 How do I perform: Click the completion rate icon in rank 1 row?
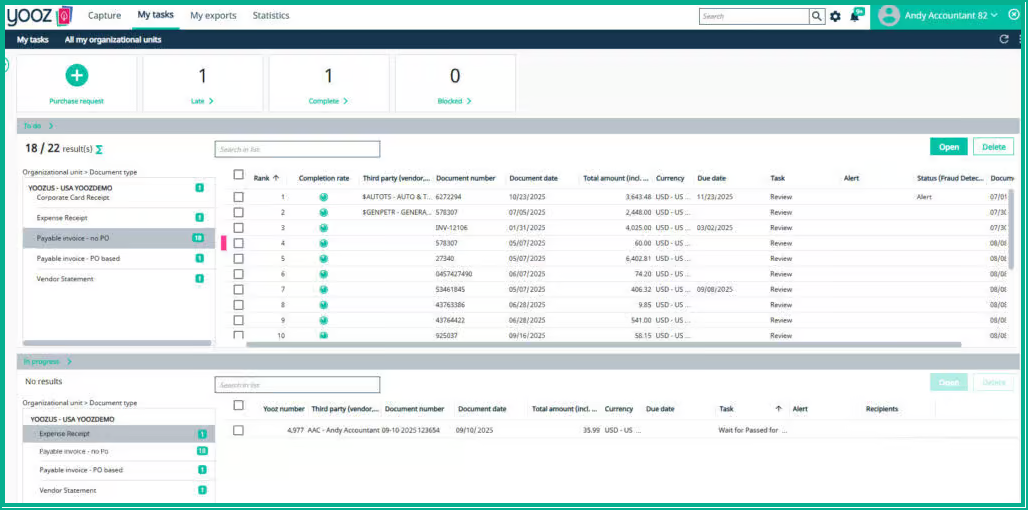323,197
